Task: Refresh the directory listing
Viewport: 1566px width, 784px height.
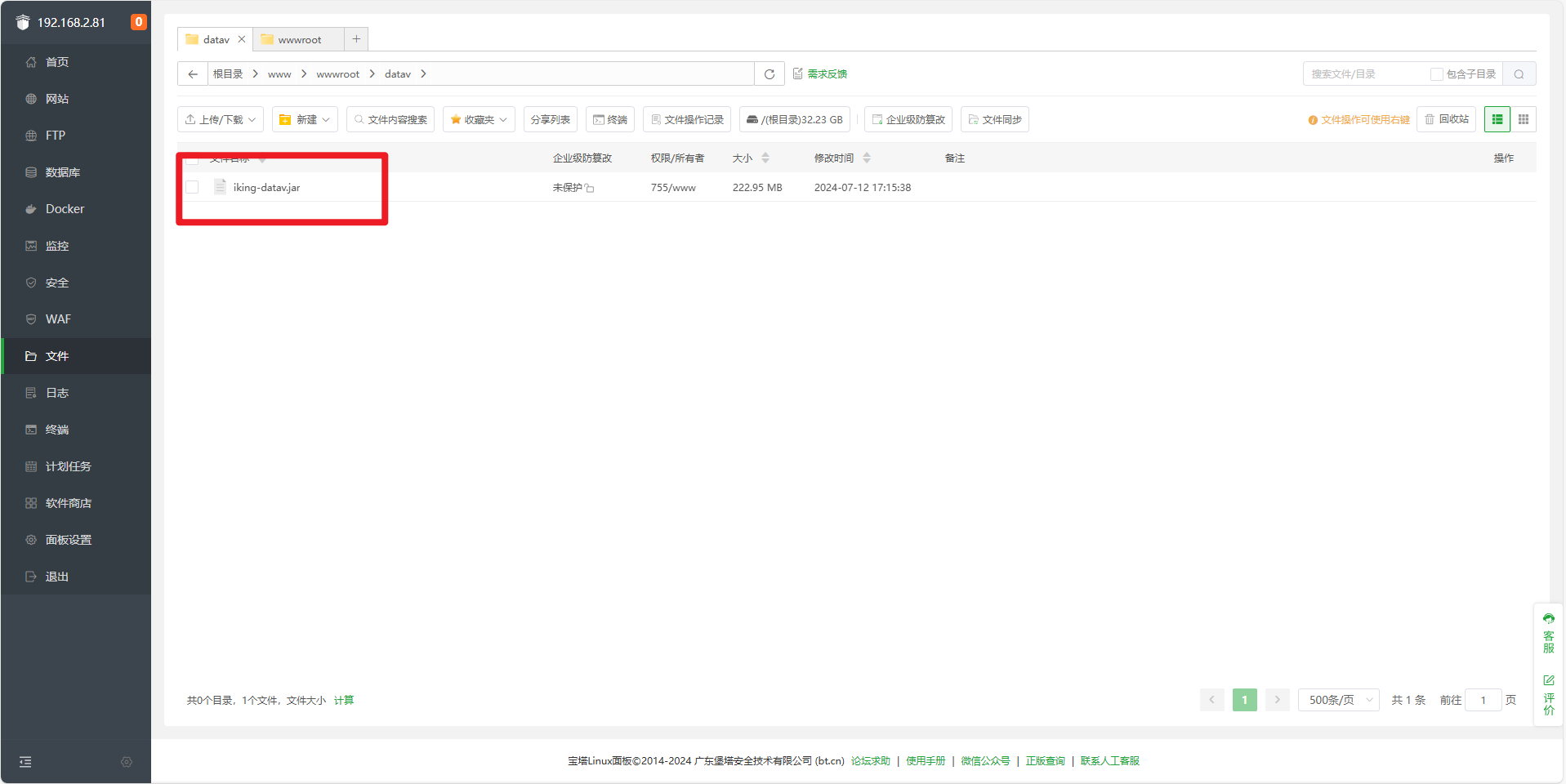Action: pos(770,73)
